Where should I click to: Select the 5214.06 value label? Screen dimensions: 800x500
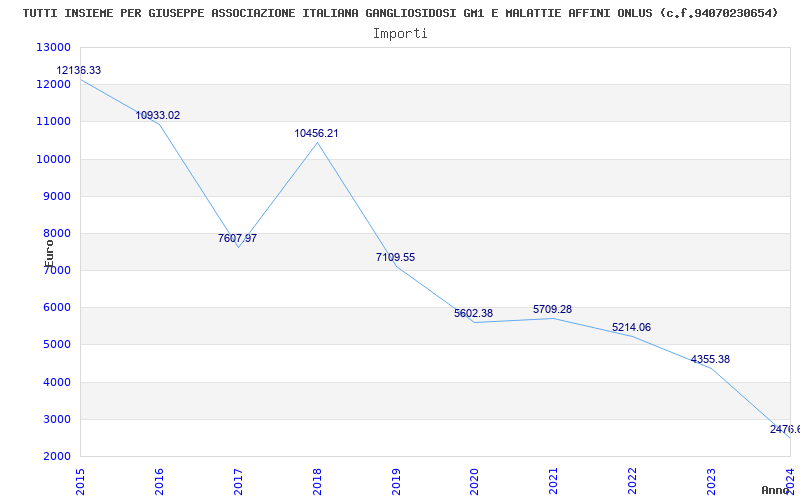coord(632,328)
